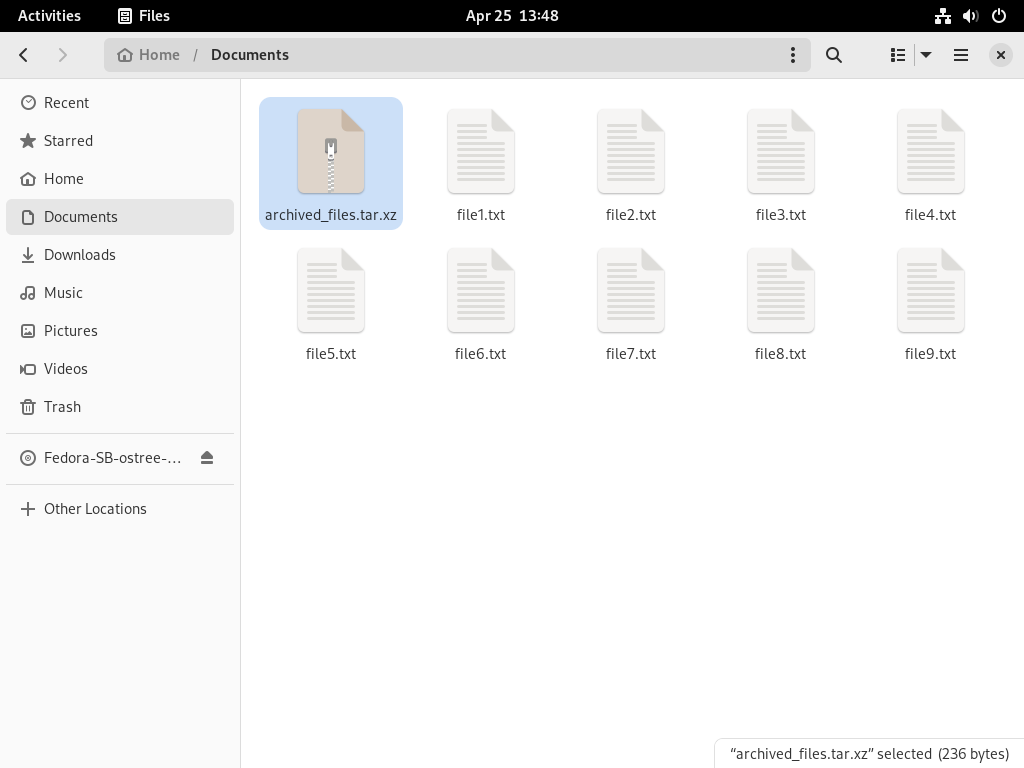Open Downloads in the sidebar
This screenshot has width=1024, height=768.
point(120,255)
